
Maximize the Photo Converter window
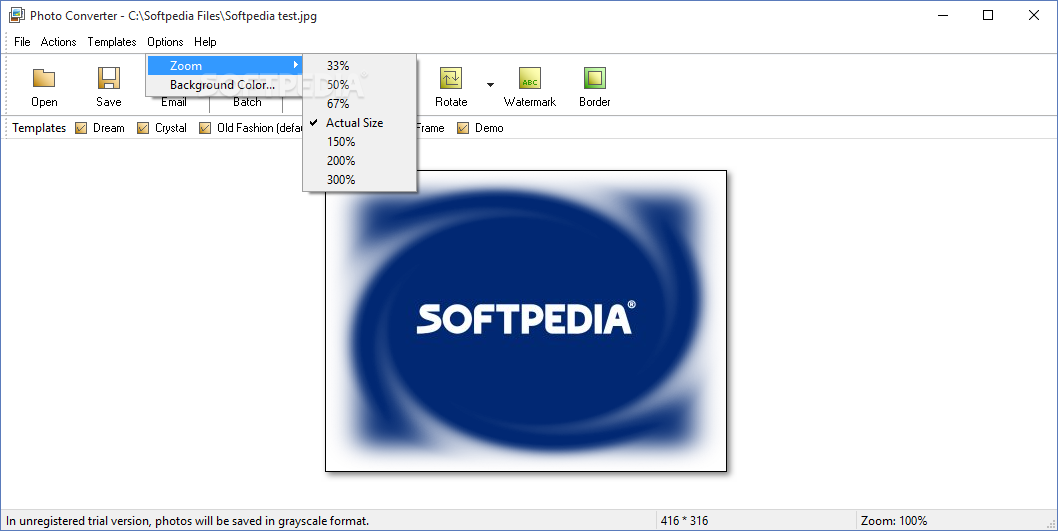coord(988,15)
